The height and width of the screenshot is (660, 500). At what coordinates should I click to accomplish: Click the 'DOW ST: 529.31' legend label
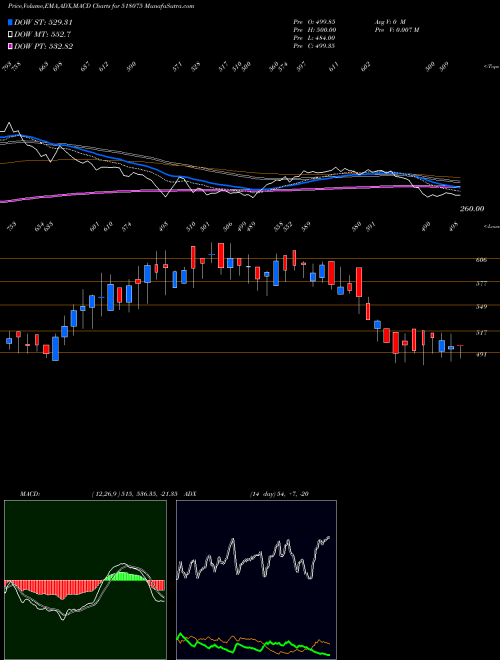(x=43, y=22)
